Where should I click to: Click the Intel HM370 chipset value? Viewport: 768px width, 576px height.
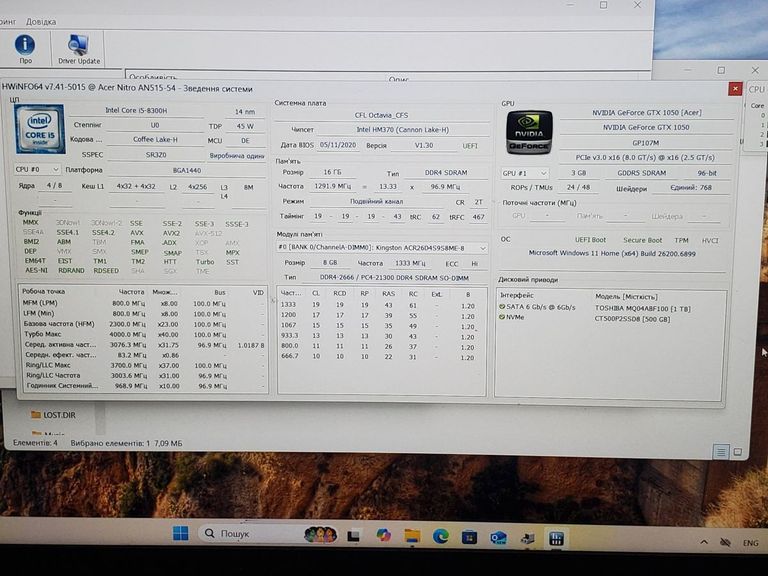(x=402, y=130)
